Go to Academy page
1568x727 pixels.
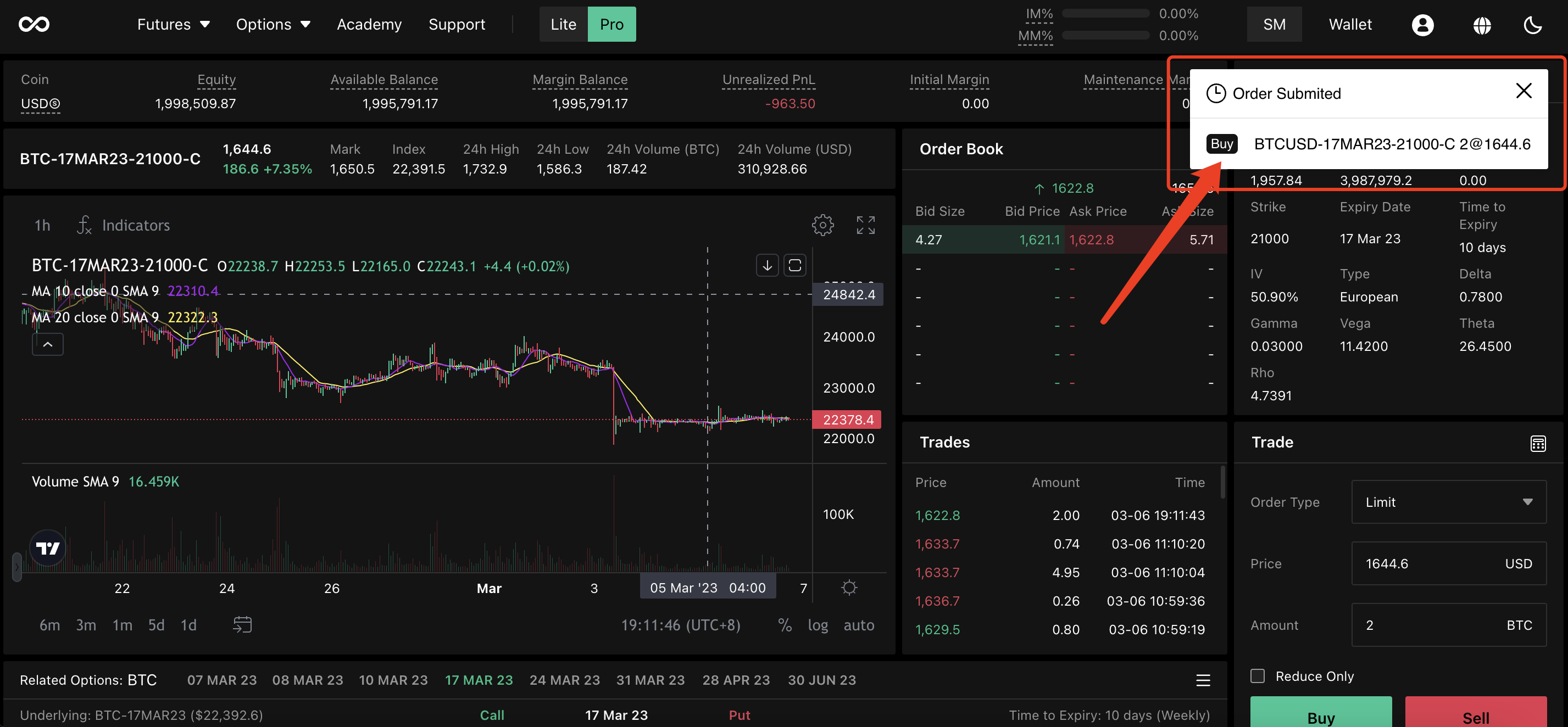click(370, 24)
